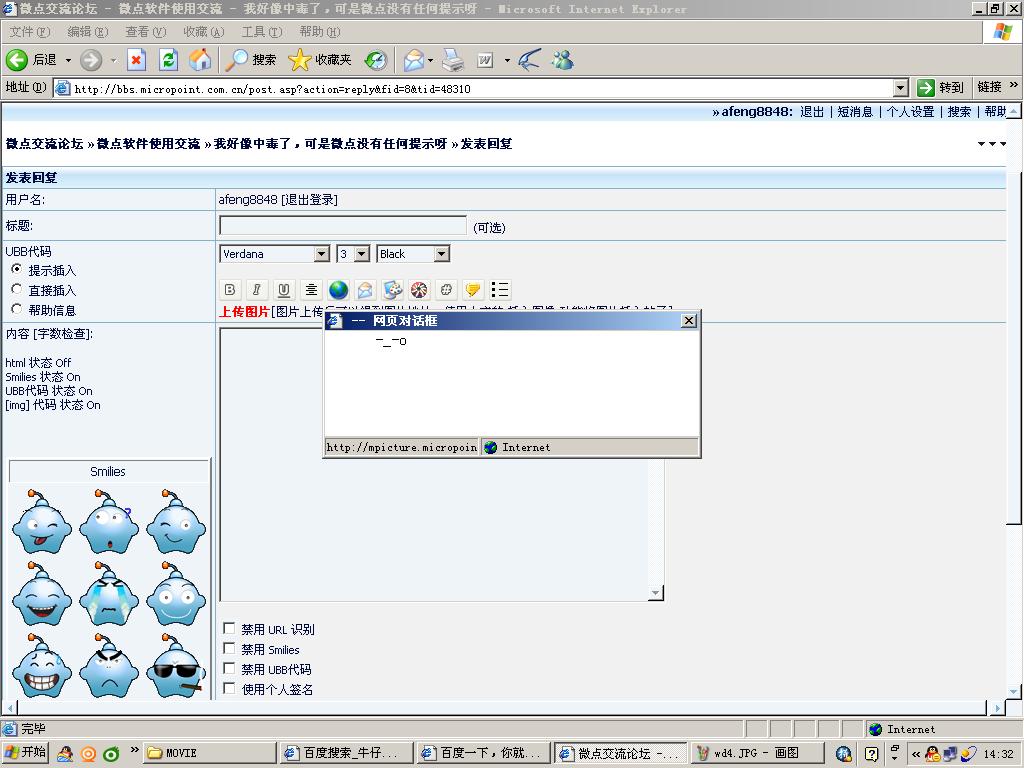Insert the sunglasses smiley

tap(176, 665)
